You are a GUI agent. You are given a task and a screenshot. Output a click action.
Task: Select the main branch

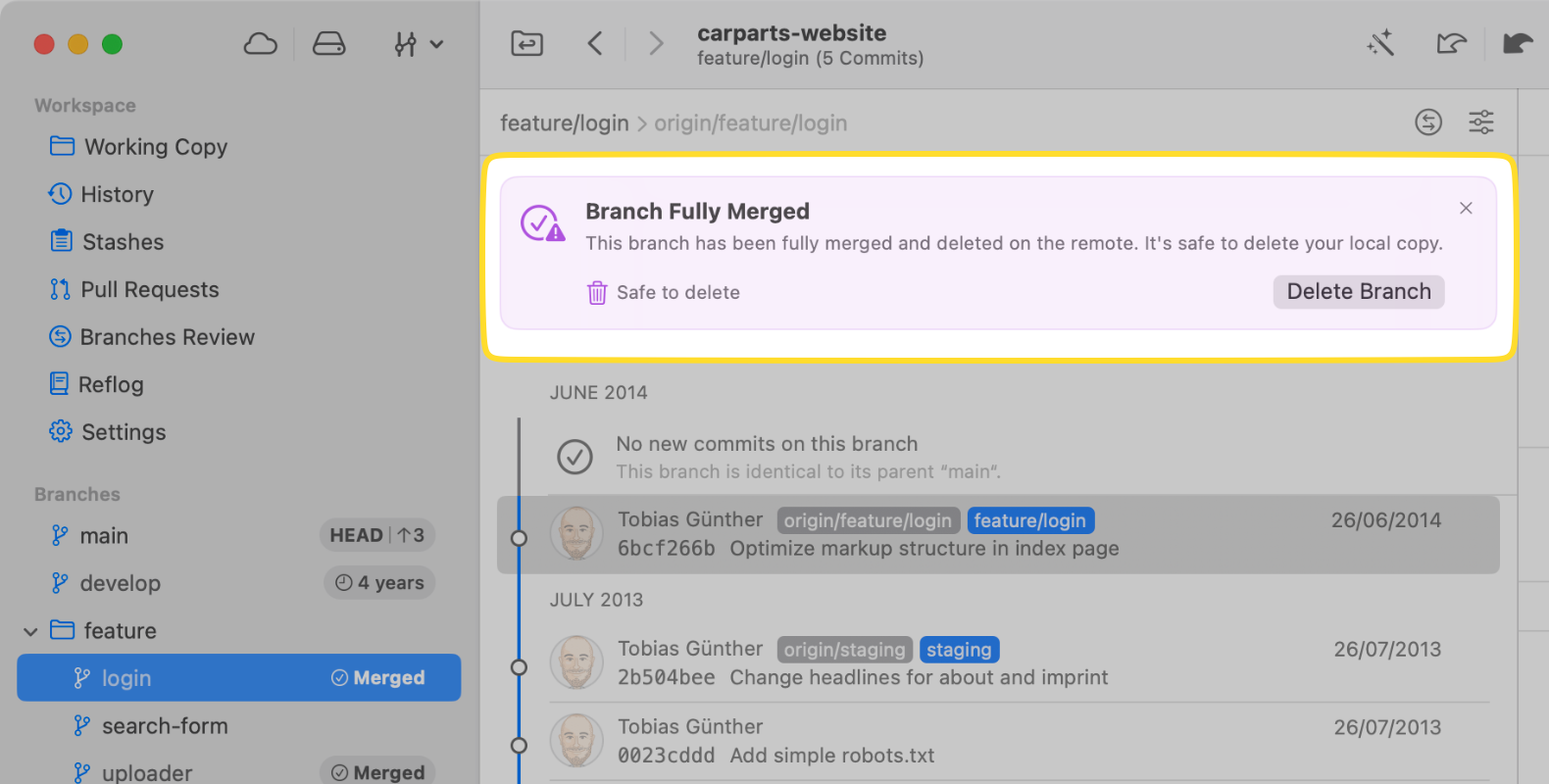click(104, 536)
